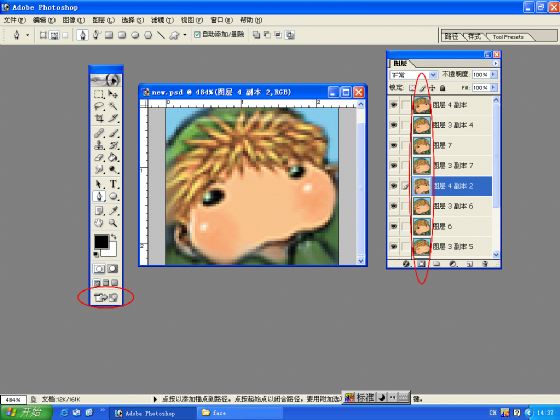The image size is (560, 420).
Task: Select the Magic Wand tool
Action: tap(113, 106)
